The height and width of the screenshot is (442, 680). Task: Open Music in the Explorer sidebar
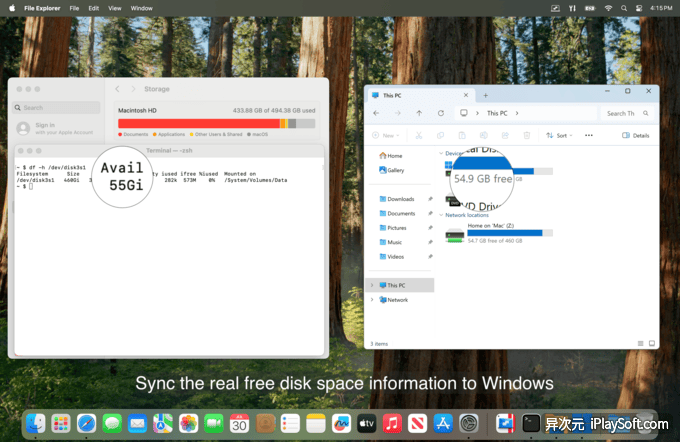pos(391,242)
